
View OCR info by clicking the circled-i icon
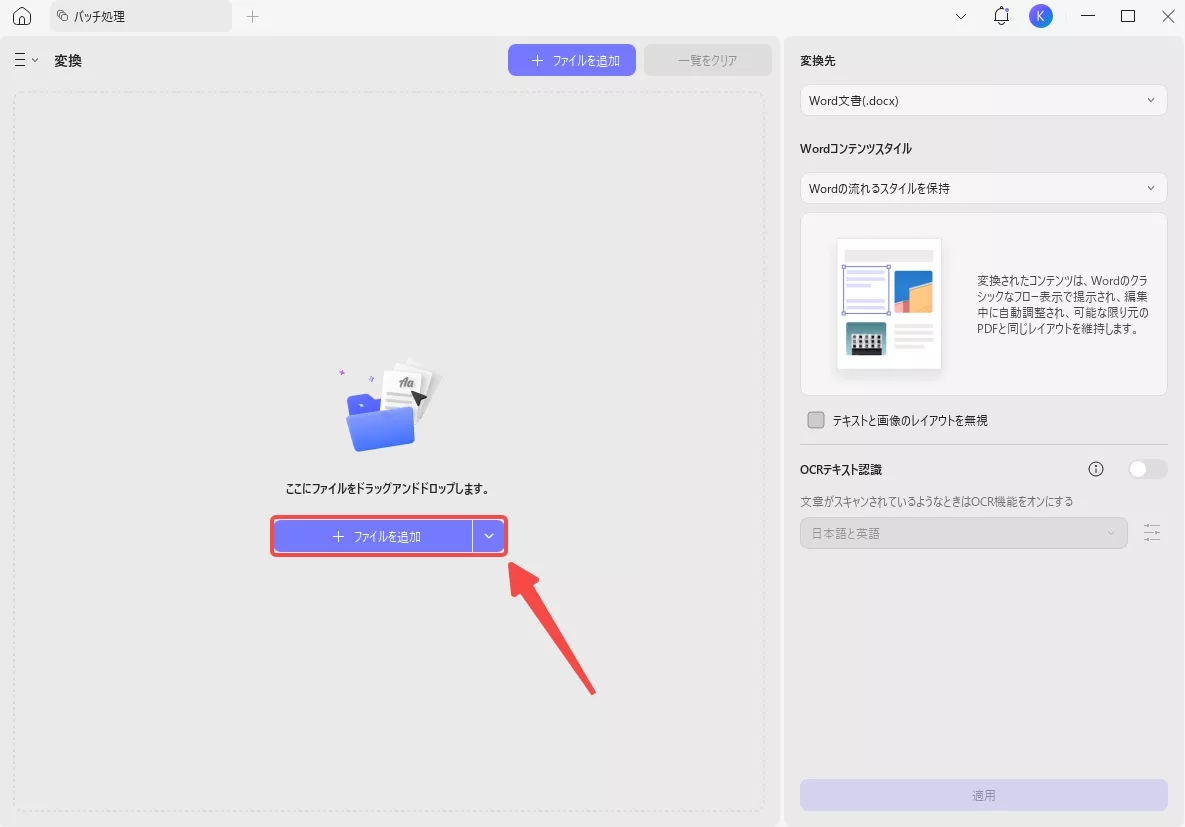click(x=1095, y=468)
